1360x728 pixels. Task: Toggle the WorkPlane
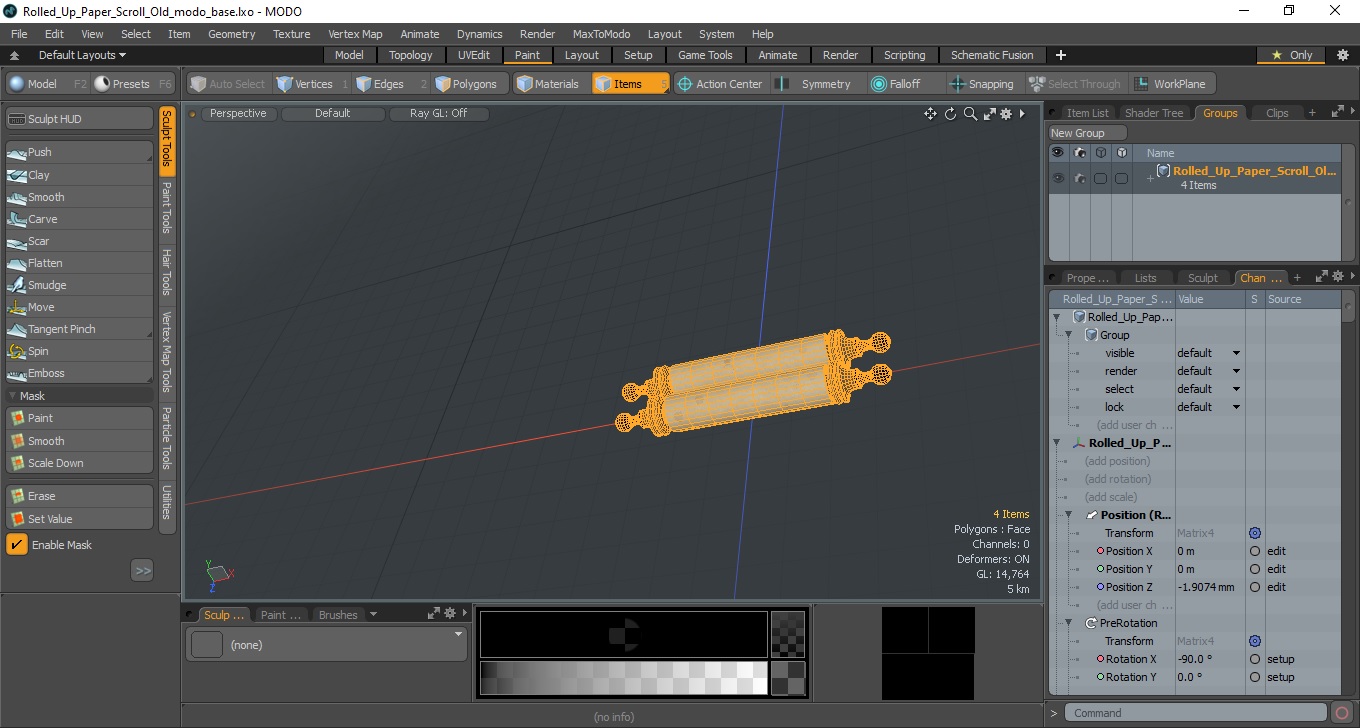(1171, 84)
